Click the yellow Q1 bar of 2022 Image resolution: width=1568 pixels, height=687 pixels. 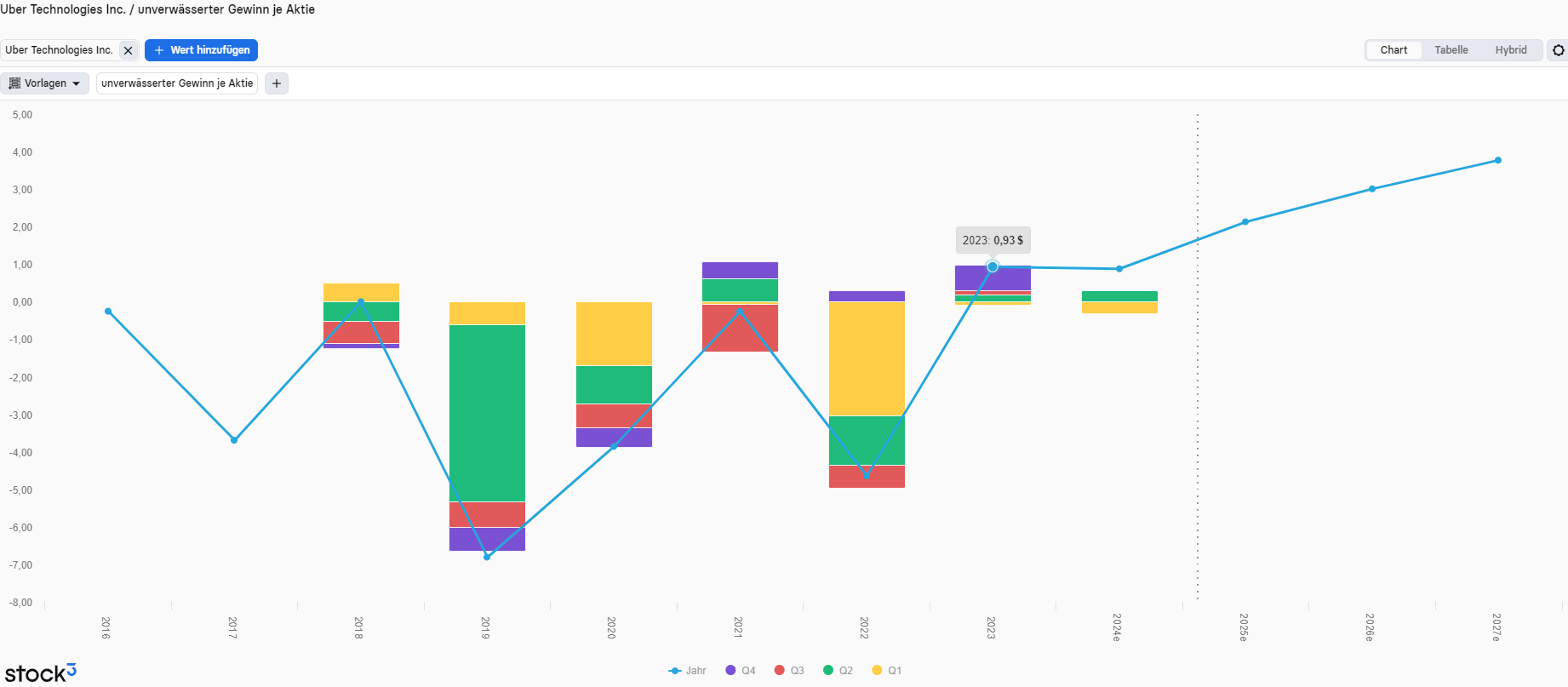tap(867, 358)
